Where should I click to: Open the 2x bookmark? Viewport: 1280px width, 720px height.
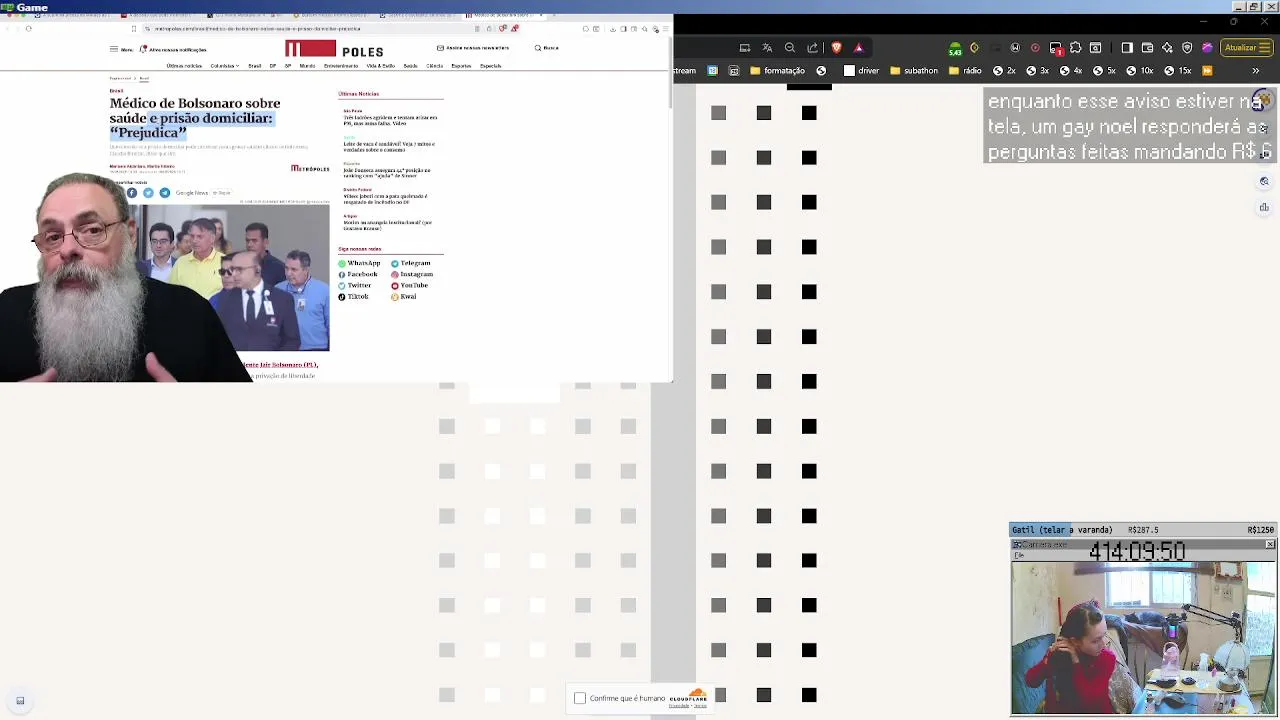point(1004,71)
